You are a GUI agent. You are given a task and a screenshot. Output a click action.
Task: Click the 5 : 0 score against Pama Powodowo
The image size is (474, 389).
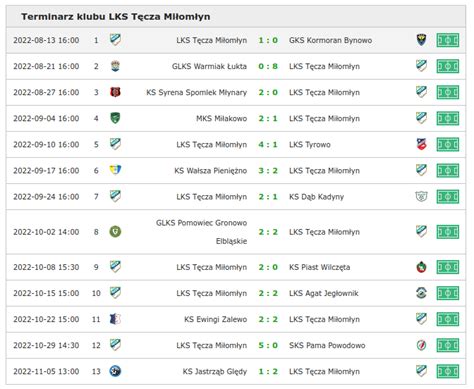point(268,345)
